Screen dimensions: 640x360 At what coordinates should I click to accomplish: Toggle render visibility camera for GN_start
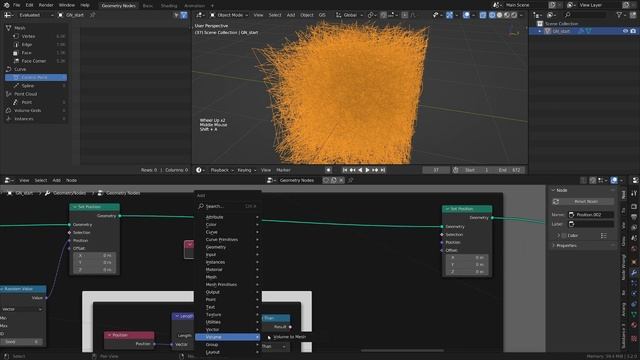tap(633, 31)
